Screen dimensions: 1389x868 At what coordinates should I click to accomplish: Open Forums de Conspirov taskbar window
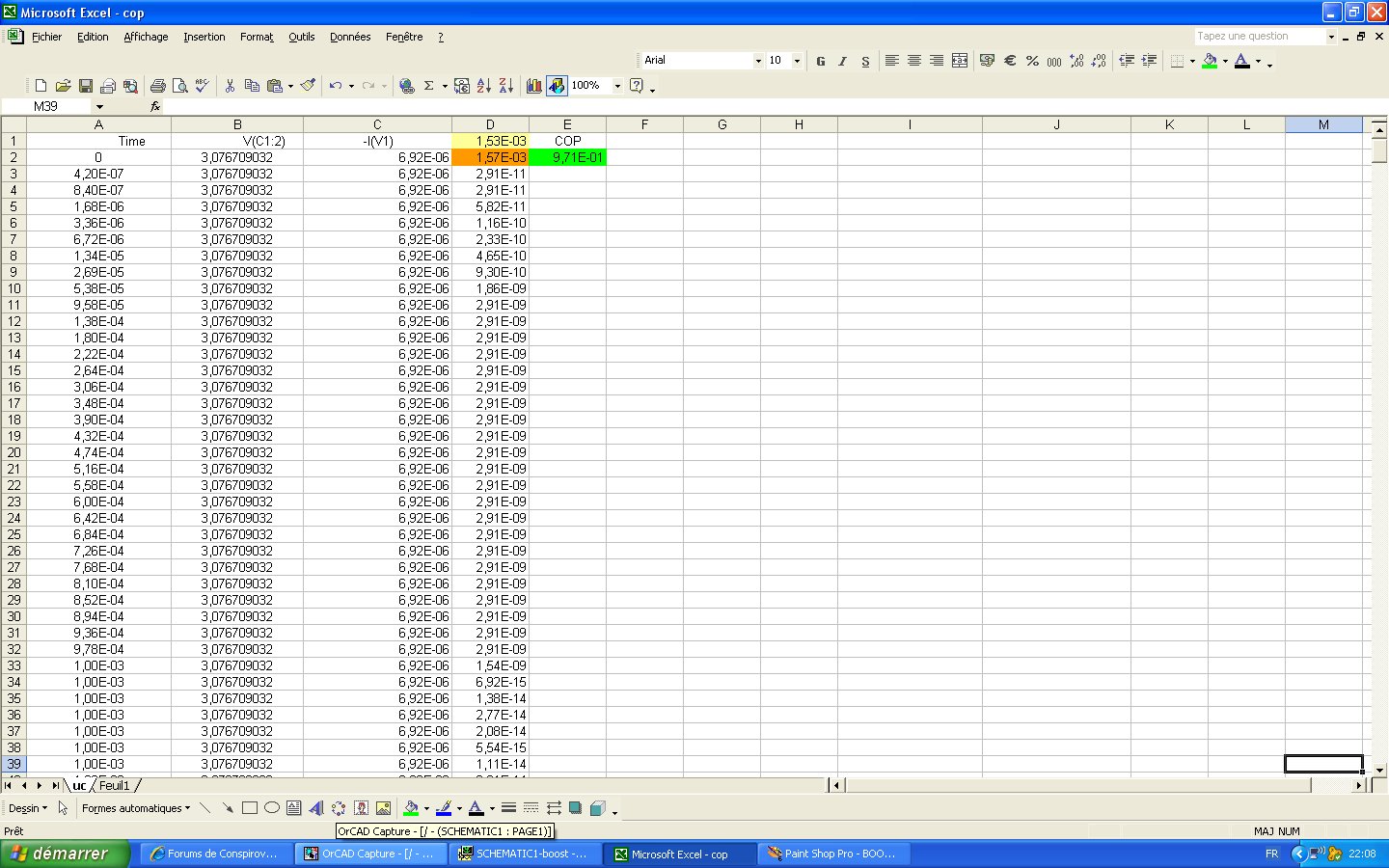pos(218,854)
